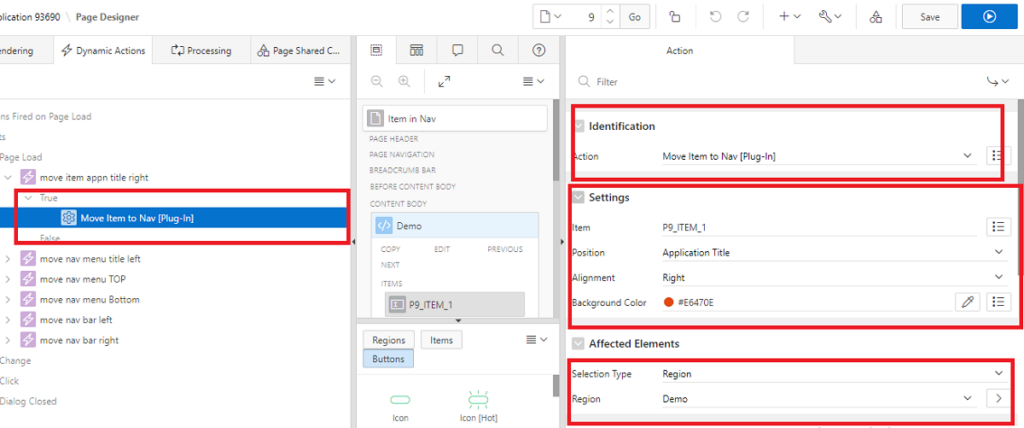The height and width of the screenshot is (428, 1024).
Task: Click the Redo arrow icon
Action: [743, 17]
